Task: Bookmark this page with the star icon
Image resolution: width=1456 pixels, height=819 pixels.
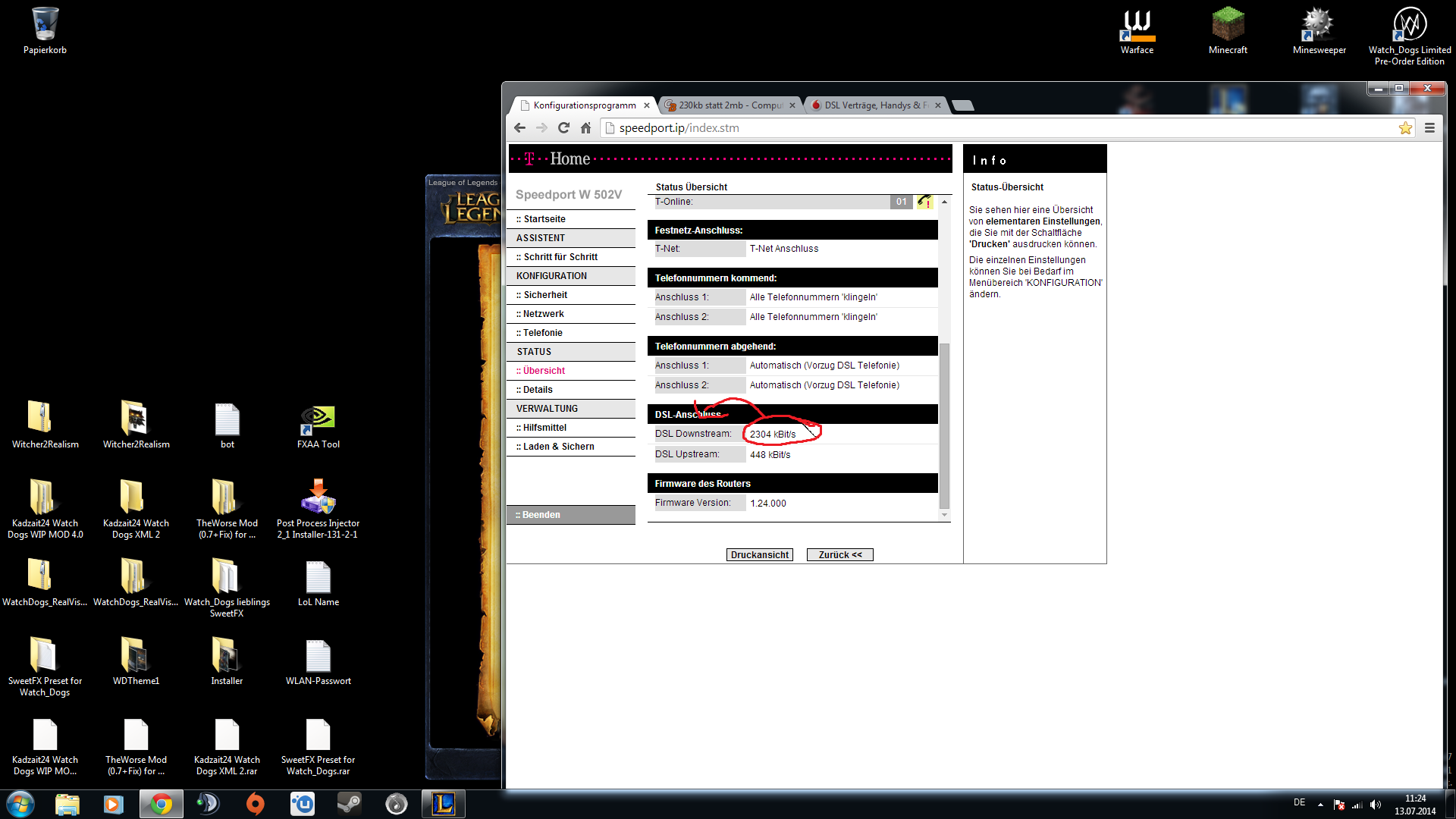Action: 1405,128
